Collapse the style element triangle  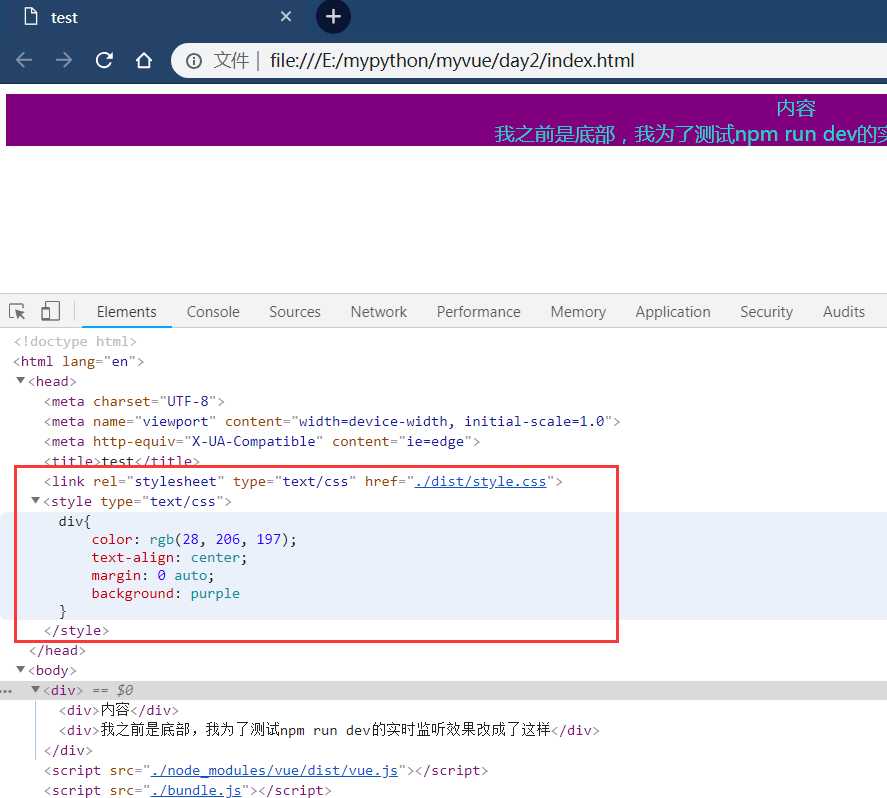coord(36,501)
